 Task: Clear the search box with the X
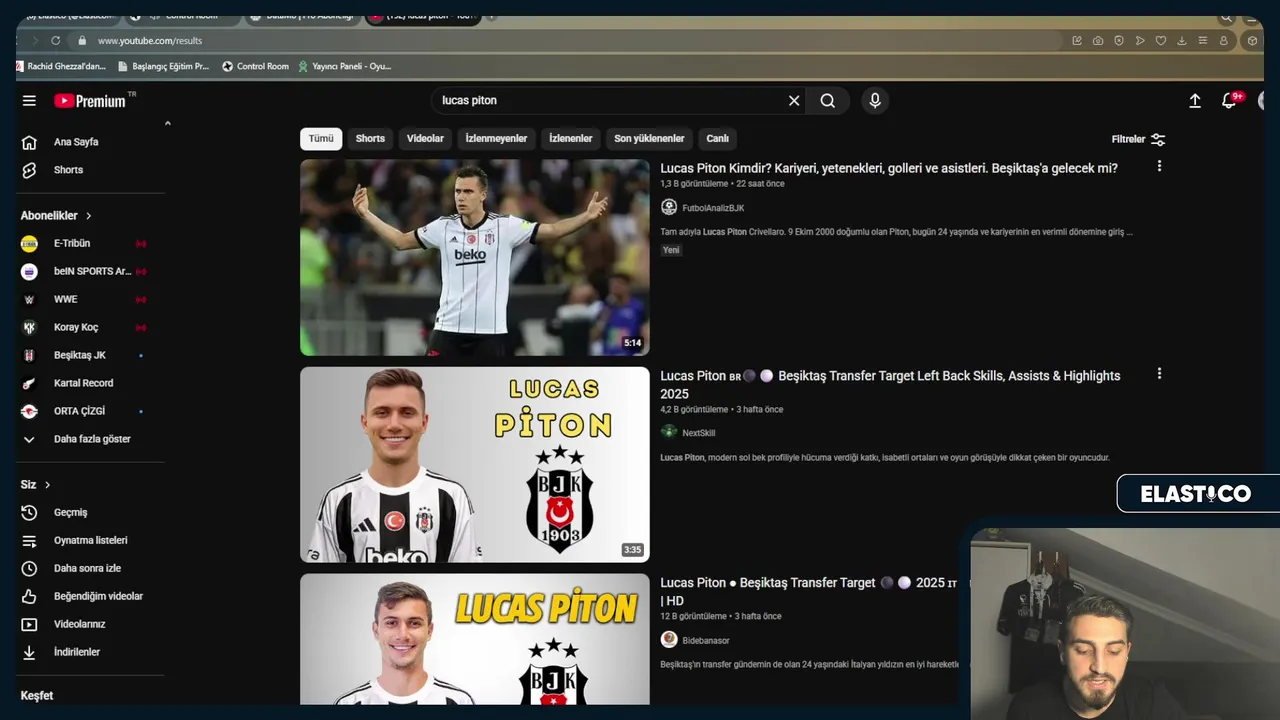[794, 101]
